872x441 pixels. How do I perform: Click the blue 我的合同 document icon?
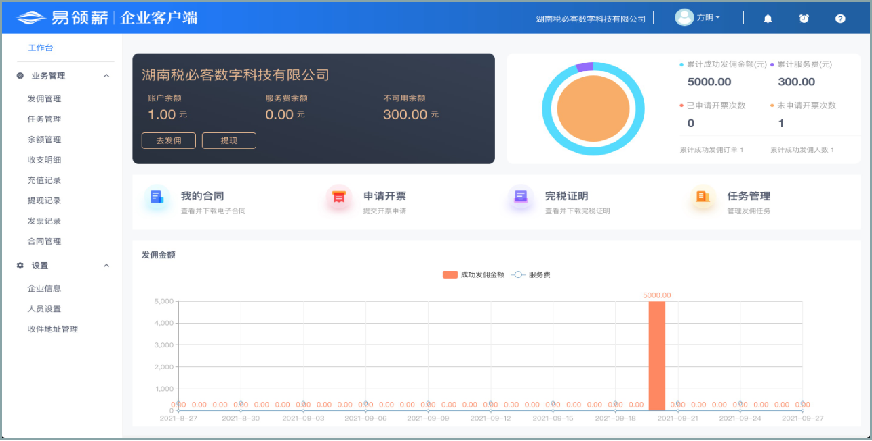pos(157,197)
